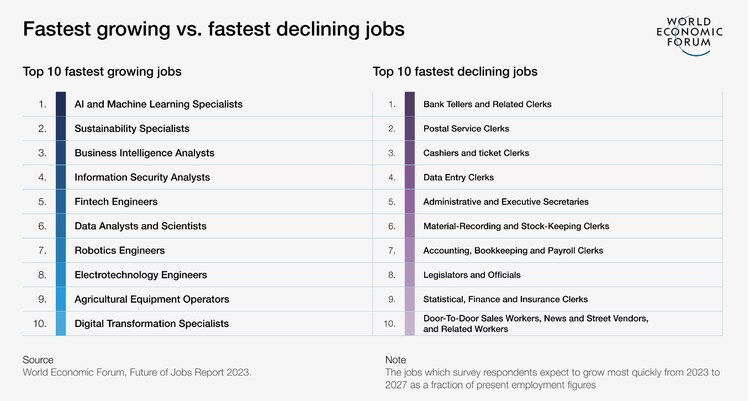Select the Fintech Engineers row
Image resolution: width=750 pixels, height=401 pixels.
point(115,202)
